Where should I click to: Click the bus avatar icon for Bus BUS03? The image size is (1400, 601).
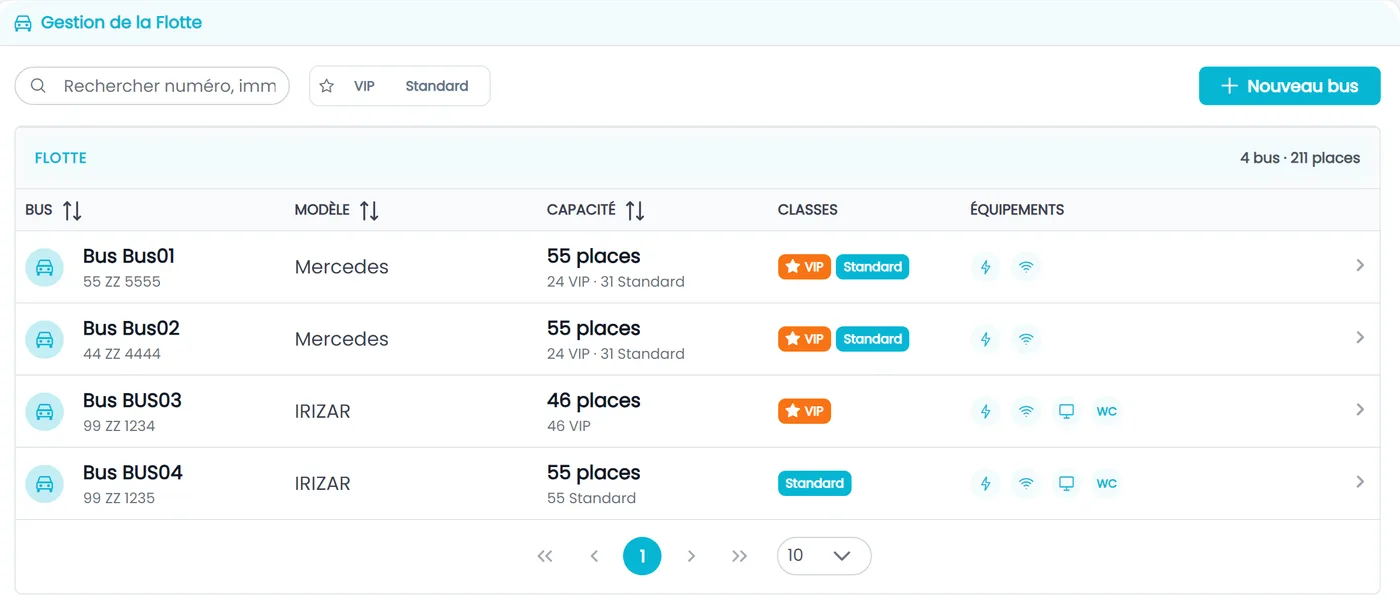44,411
